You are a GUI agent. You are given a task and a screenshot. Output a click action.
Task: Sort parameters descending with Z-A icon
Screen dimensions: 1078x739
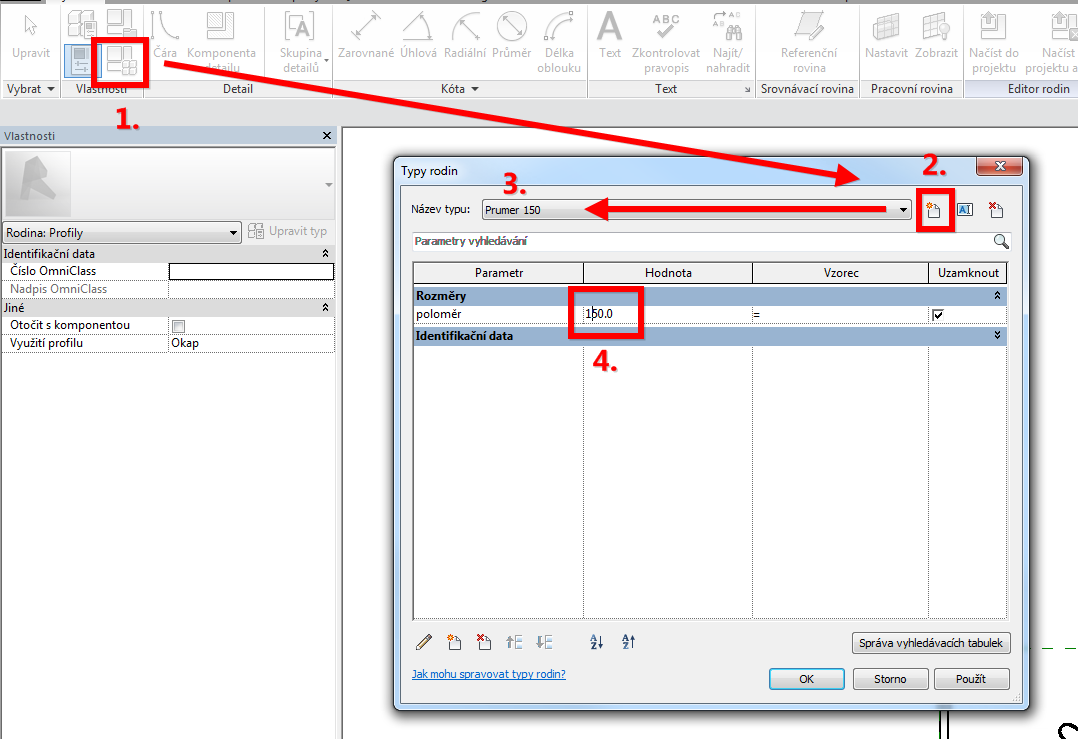pos(629,642)
